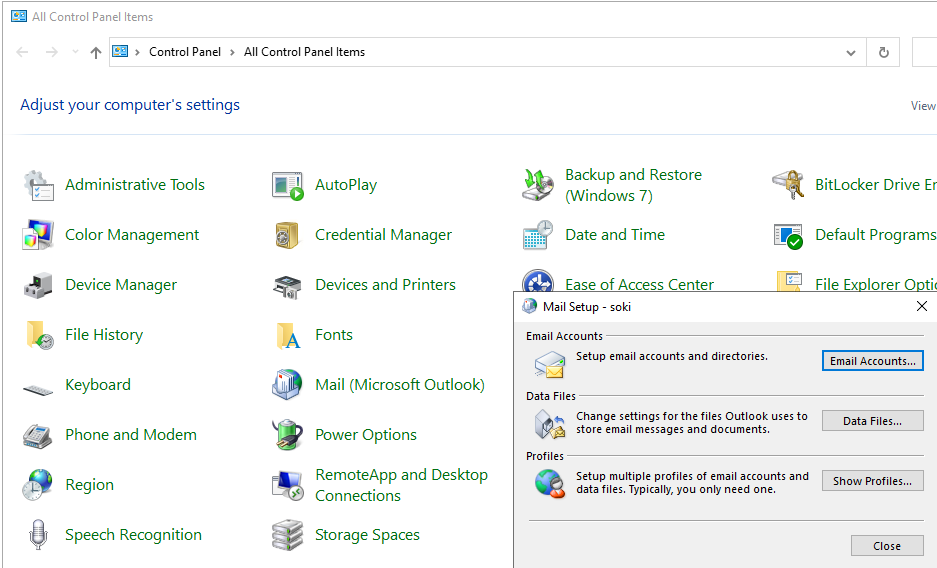Click the Device Manager icon
937x568 pixels.
point(38,285)
